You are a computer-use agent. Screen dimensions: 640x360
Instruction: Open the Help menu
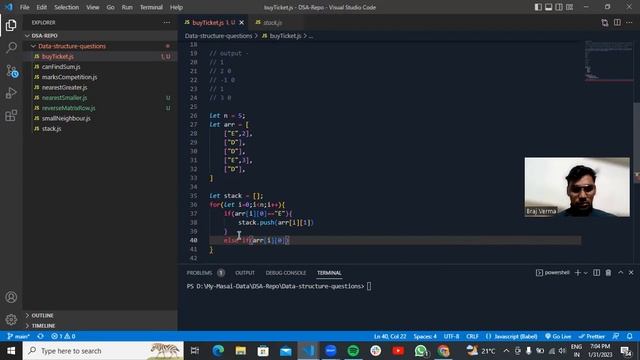(x=176, y=7)
